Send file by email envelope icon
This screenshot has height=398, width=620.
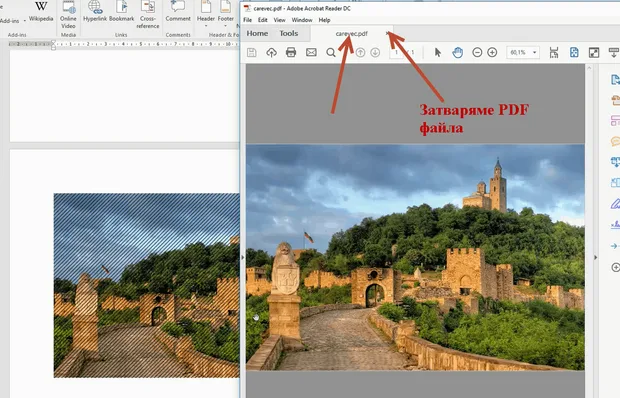pos(311,52)
